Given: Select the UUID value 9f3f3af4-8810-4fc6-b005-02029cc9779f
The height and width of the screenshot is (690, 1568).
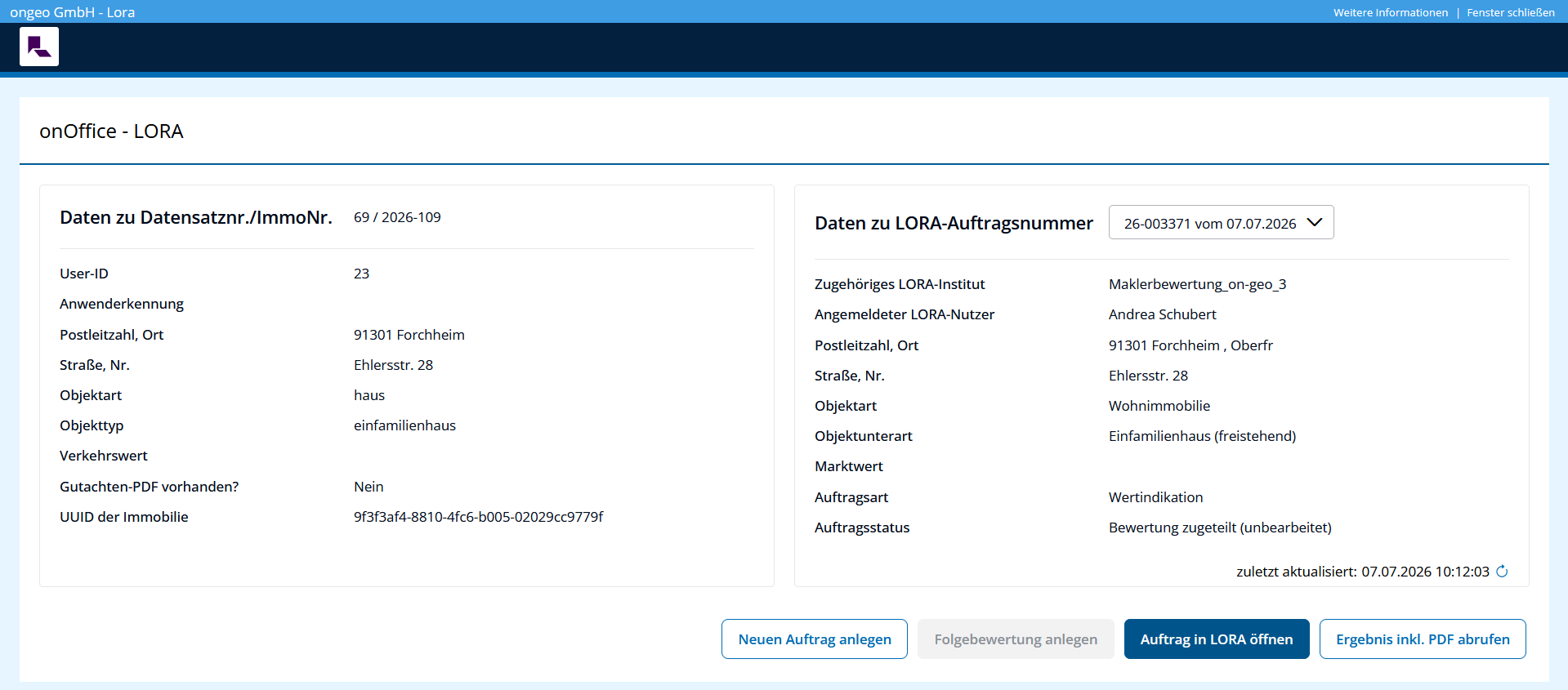Looking at the screenshot, I should (479, 517).
